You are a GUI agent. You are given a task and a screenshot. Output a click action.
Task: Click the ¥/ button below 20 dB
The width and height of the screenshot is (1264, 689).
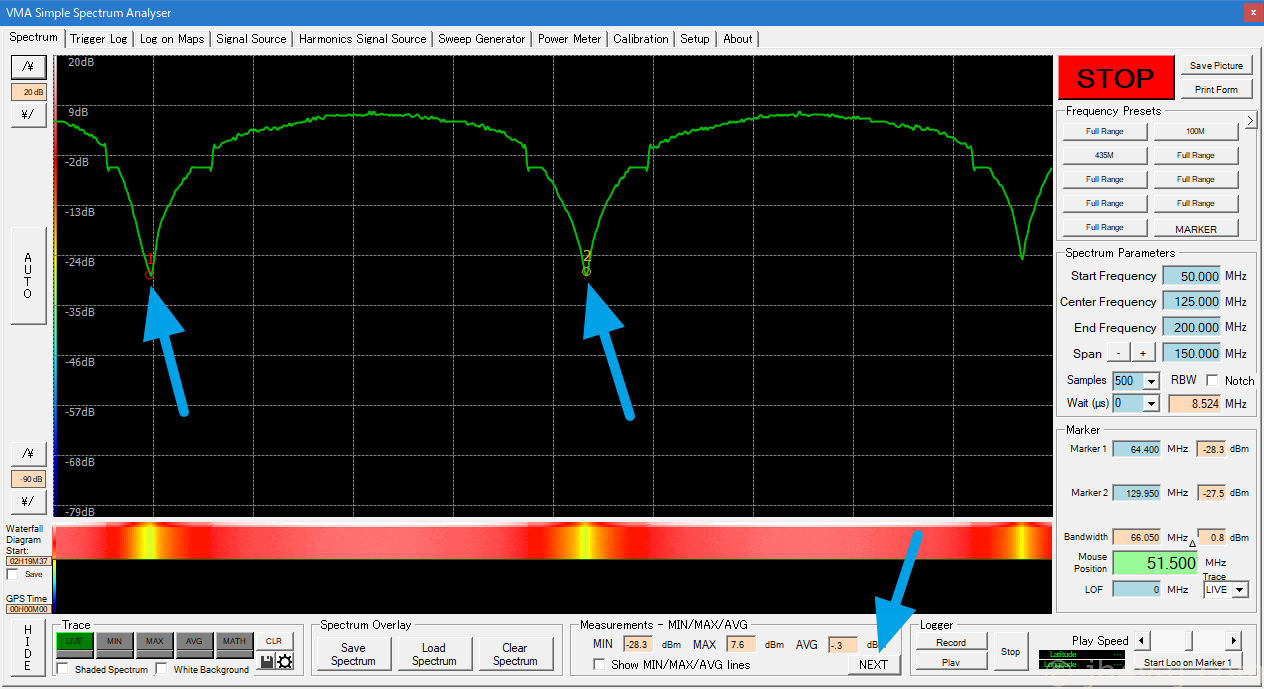(x=28, y=115)
